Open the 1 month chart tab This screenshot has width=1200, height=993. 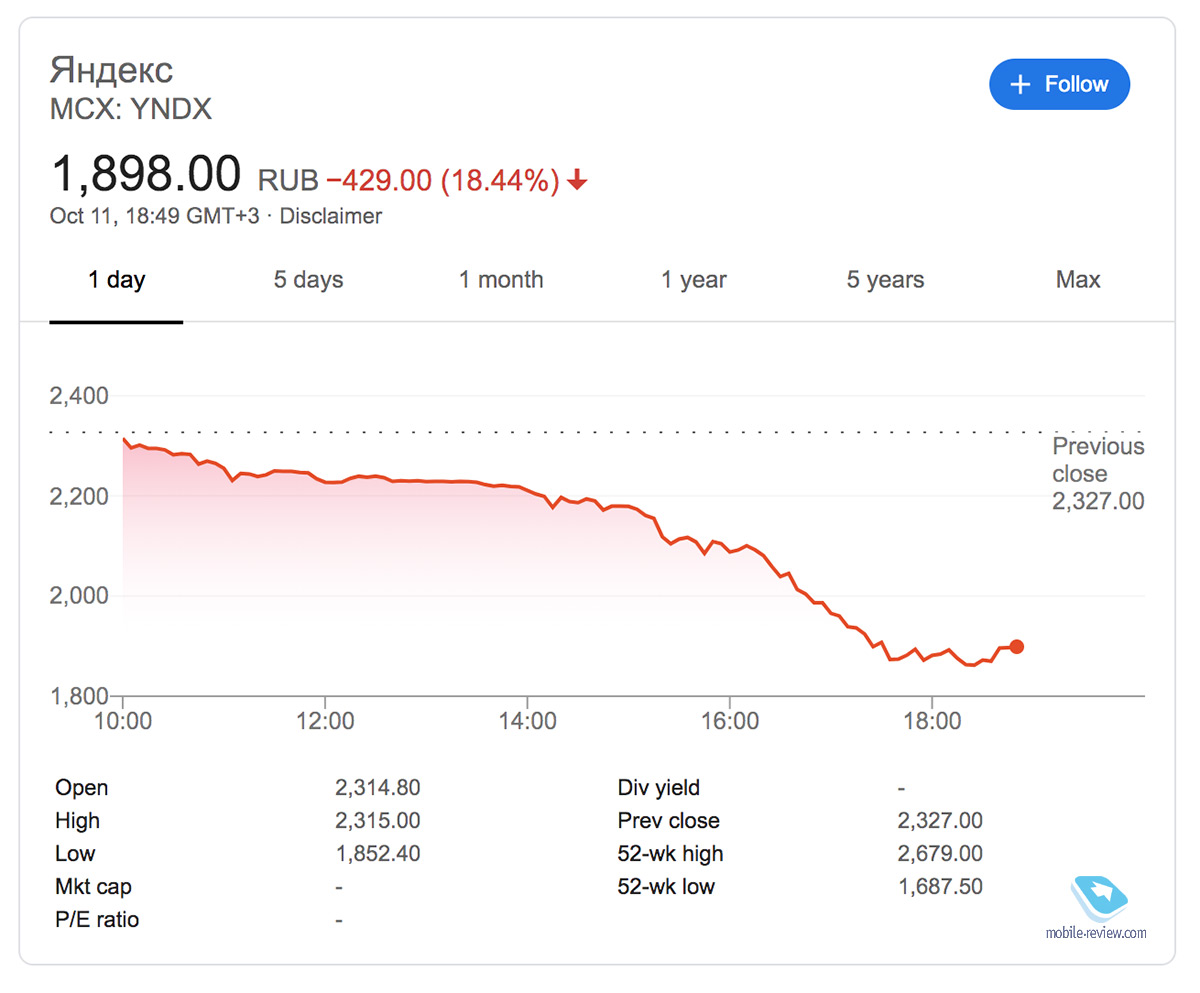tap(501, 280)
